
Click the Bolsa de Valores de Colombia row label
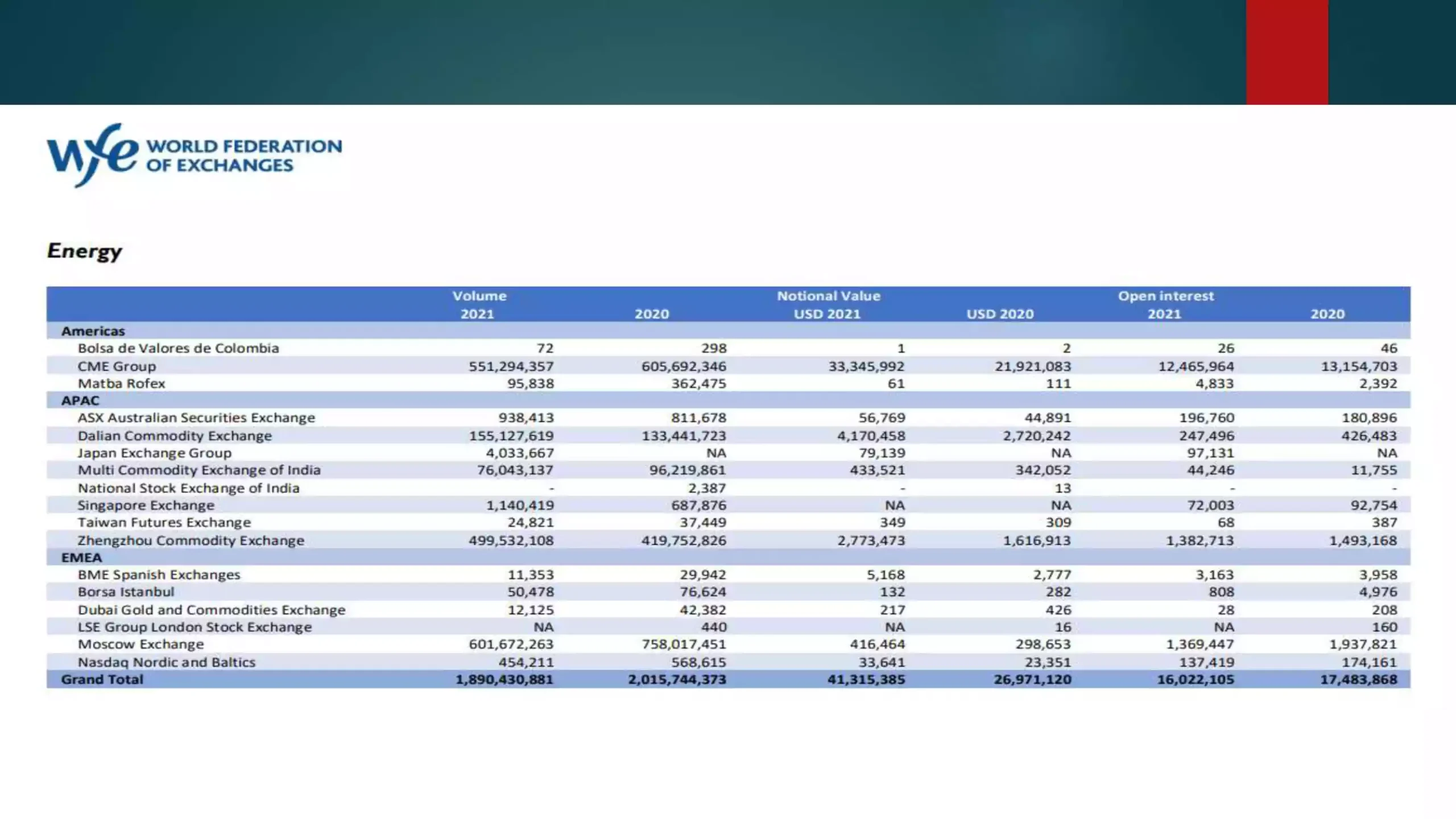pyautogui.click(x=179, y=348)
